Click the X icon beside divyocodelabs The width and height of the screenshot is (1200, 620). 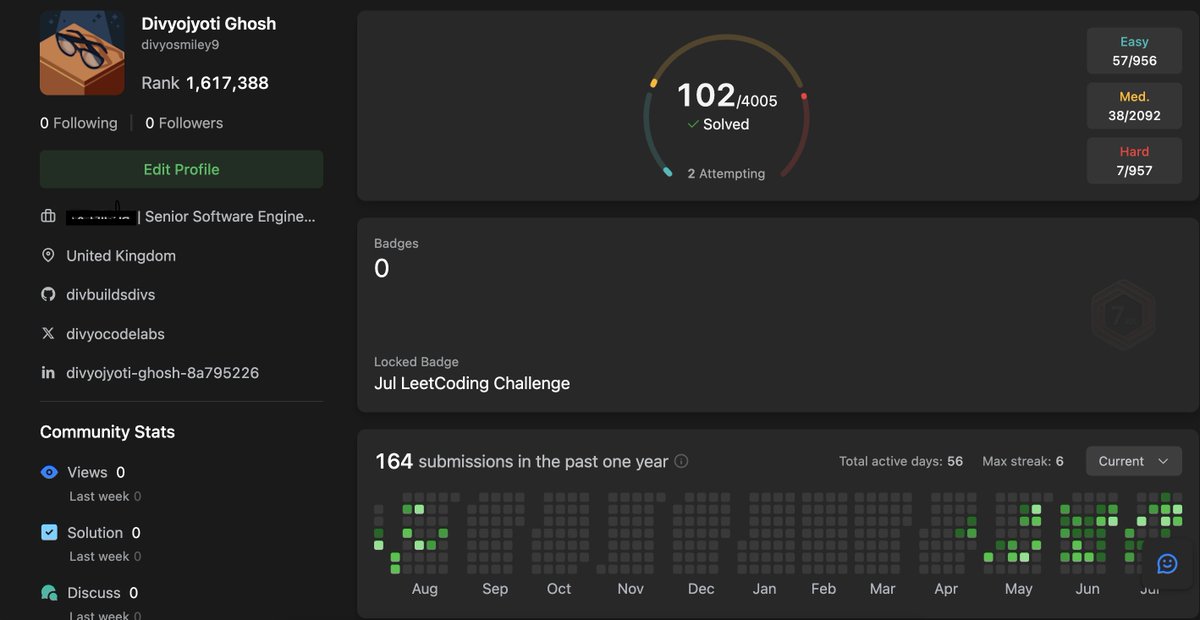[x=48, y=333]
